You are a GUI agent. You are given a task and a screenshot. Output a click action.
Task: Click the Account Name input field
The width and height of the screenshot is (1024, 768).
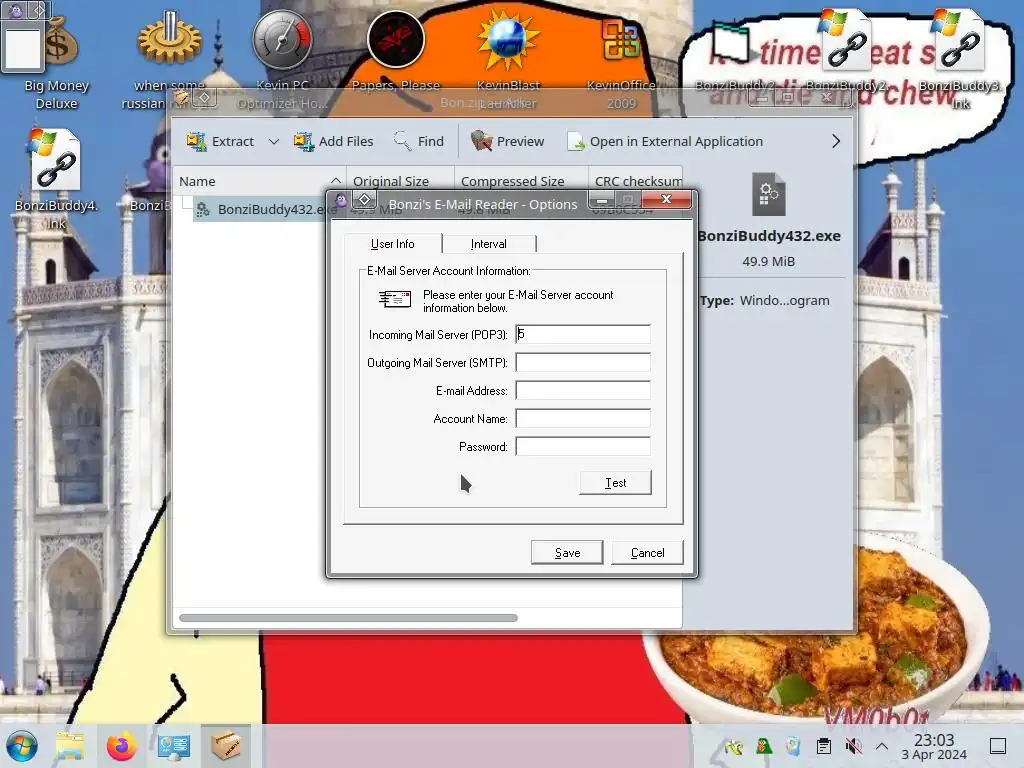[583, 419]
